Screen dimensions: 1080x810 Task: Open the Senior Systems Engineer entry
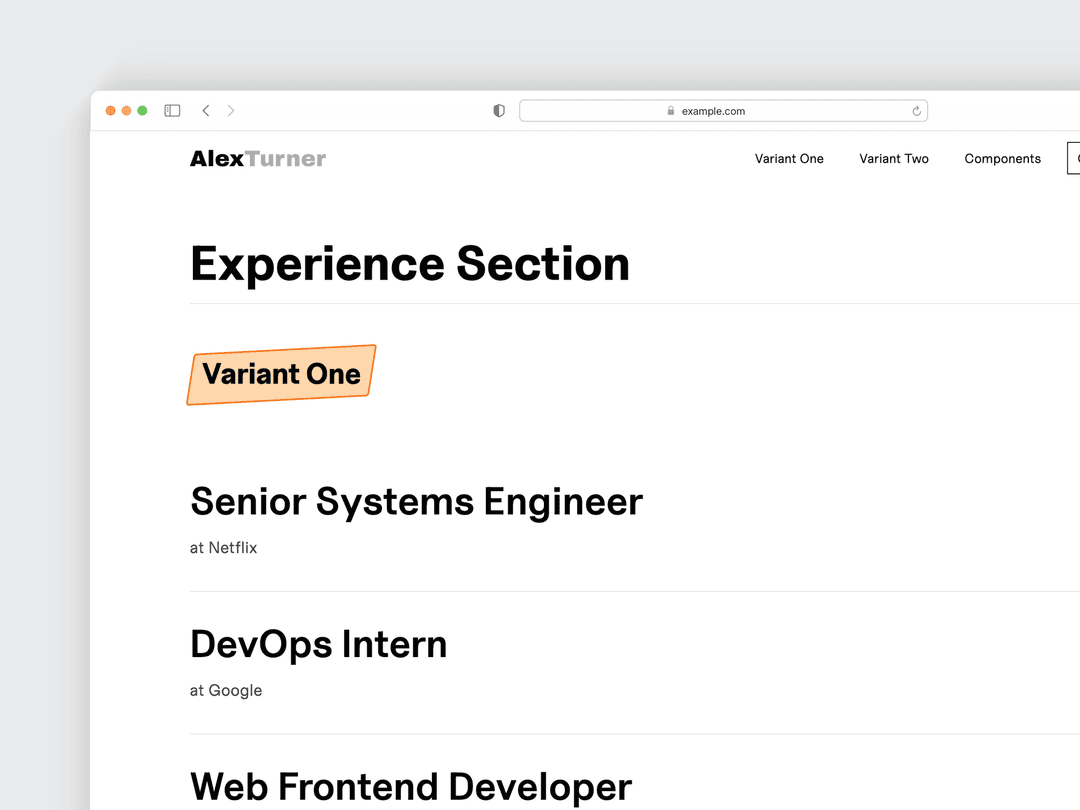coord(416,501)
